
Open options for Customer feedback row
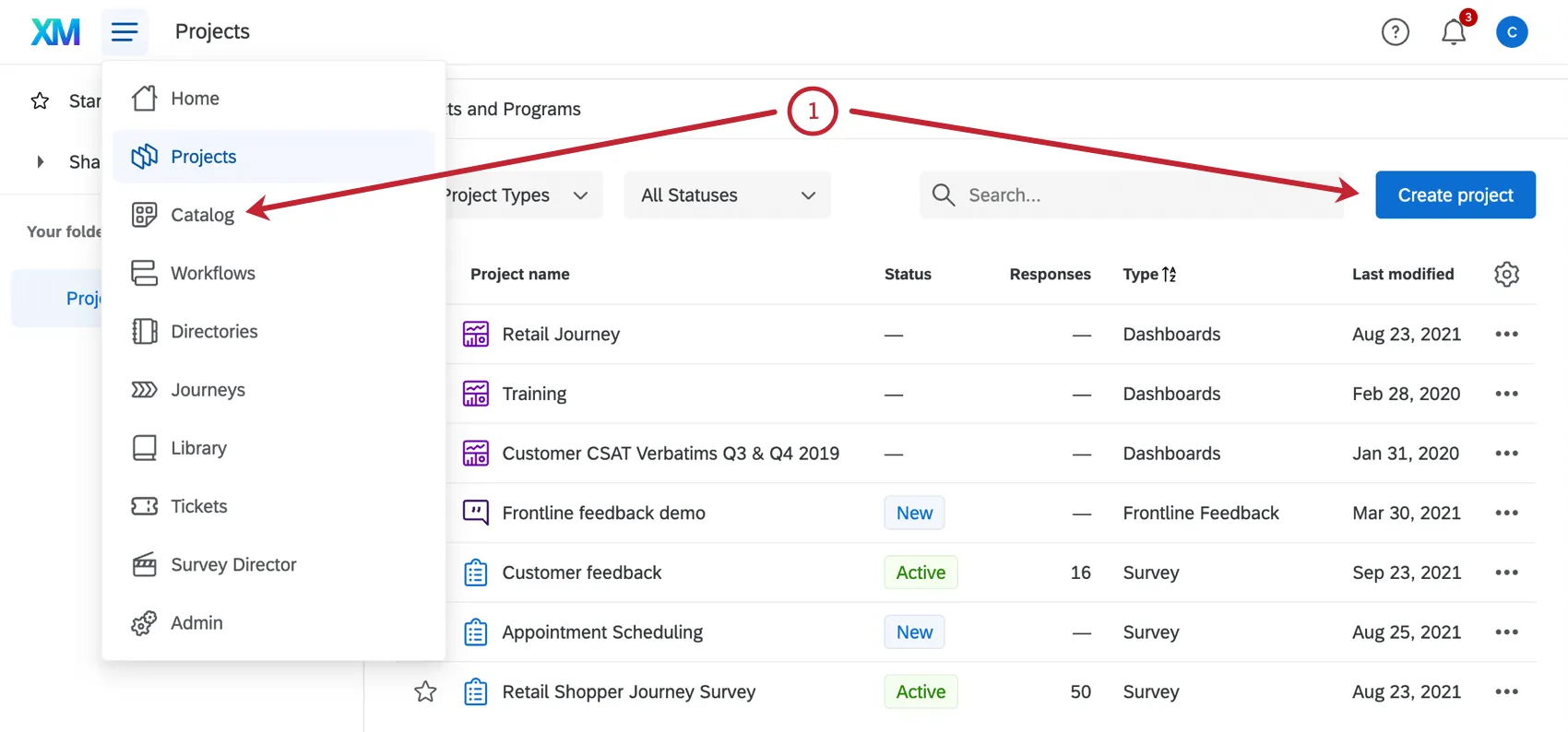tap(1506, 573)
